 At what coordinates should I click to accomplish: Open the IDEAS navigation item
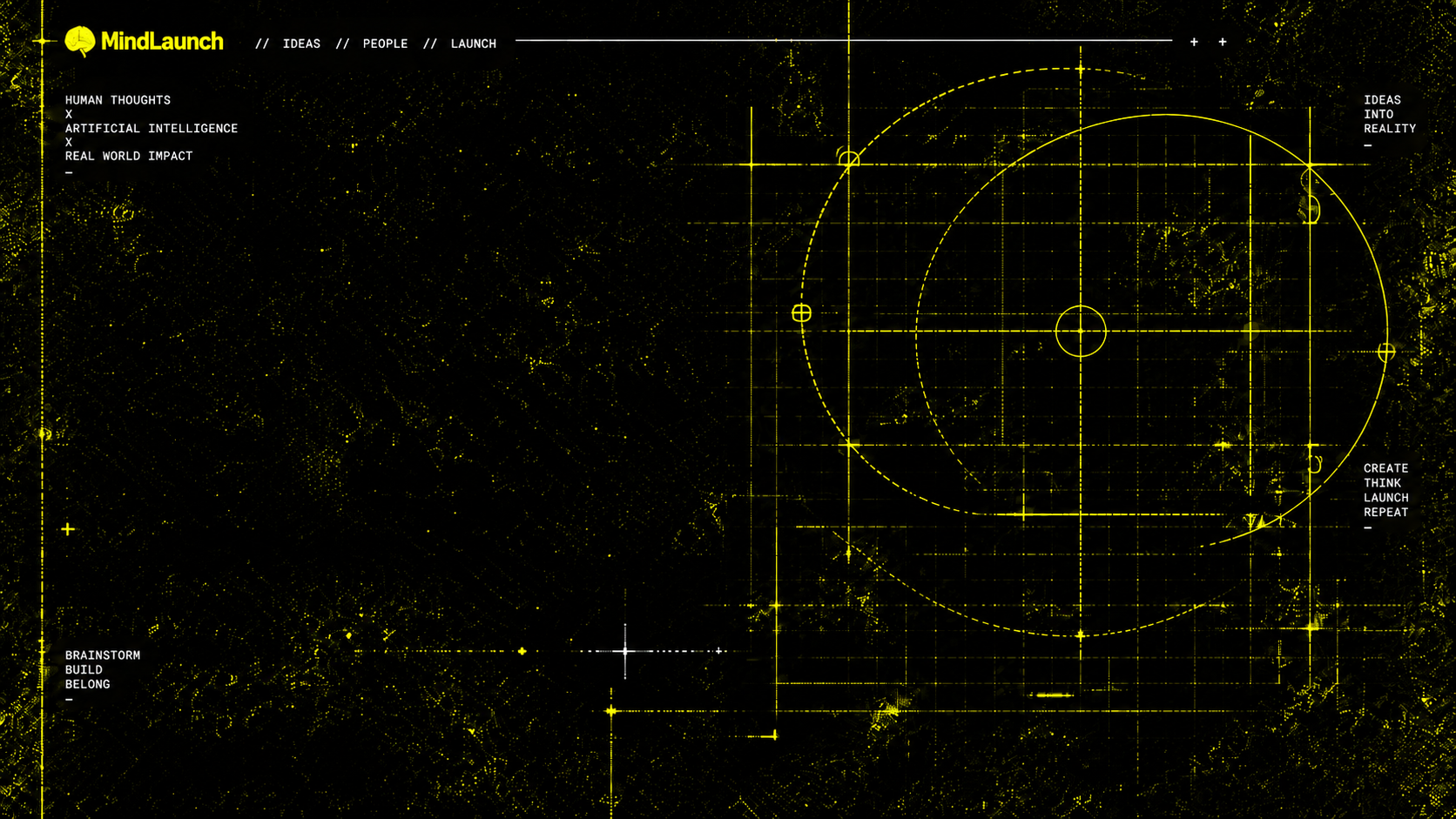tap(301, 44)
